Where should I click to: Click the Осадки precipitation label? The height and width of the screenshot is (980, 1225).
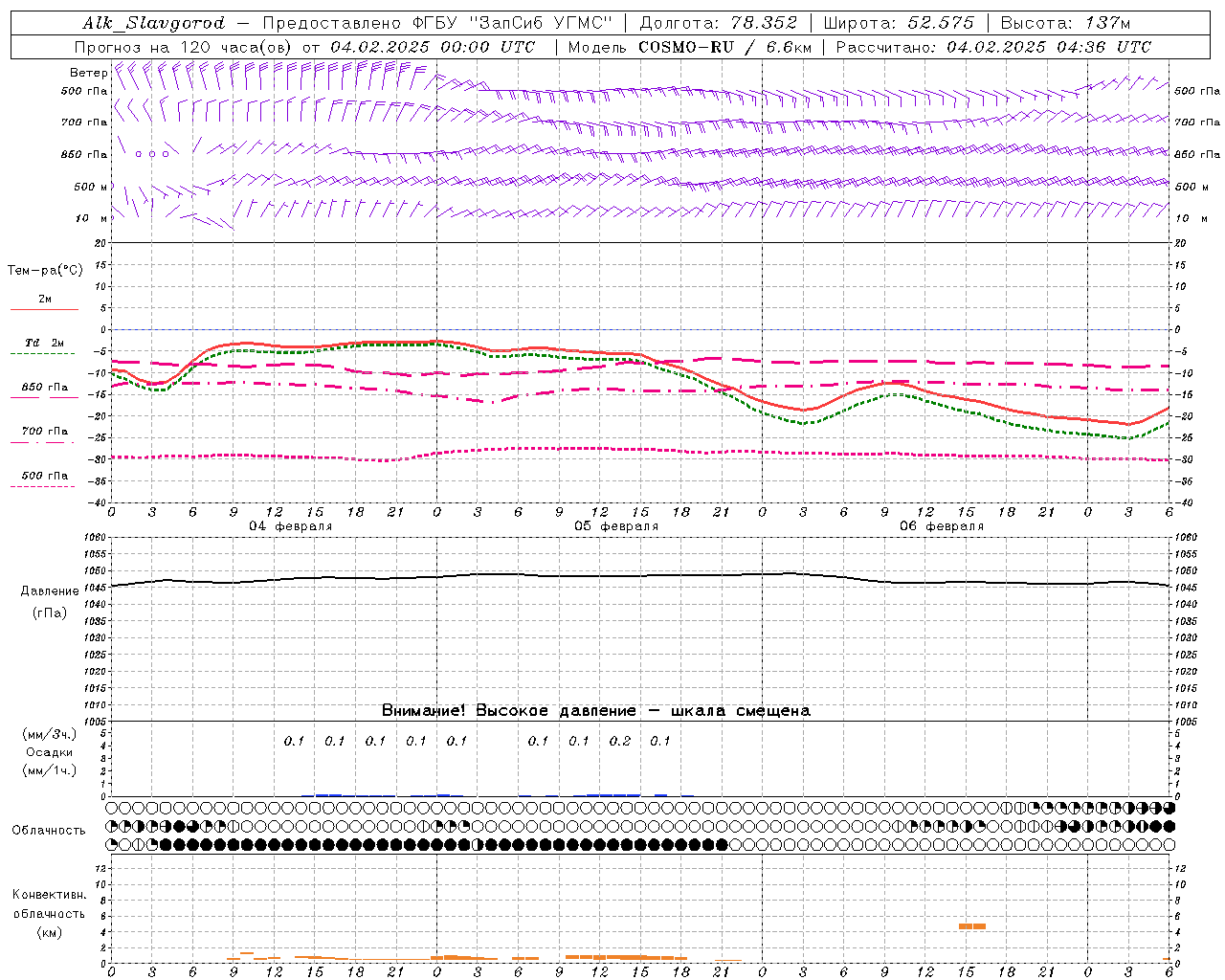(x=50, y=752)
